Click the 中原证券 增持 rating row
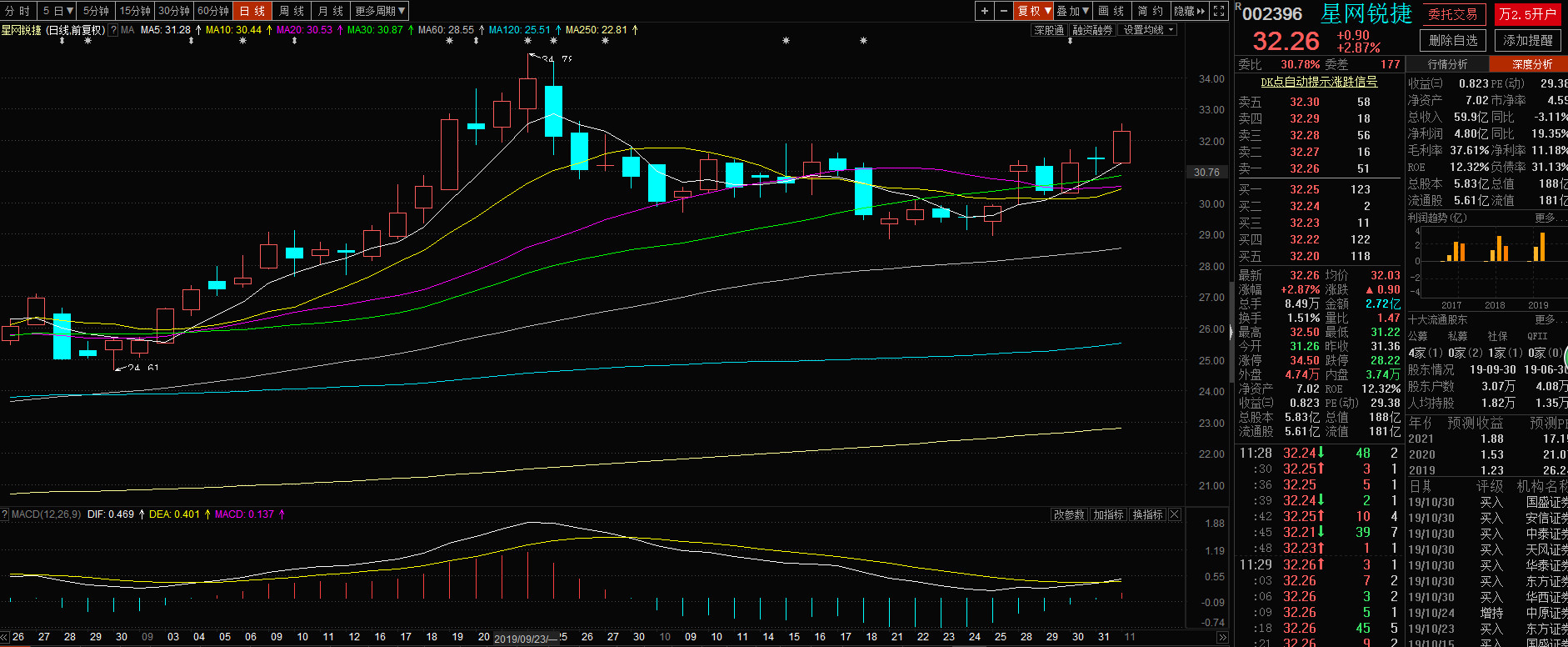This screenshot has width=1568, height=647. coord(1487,613)
